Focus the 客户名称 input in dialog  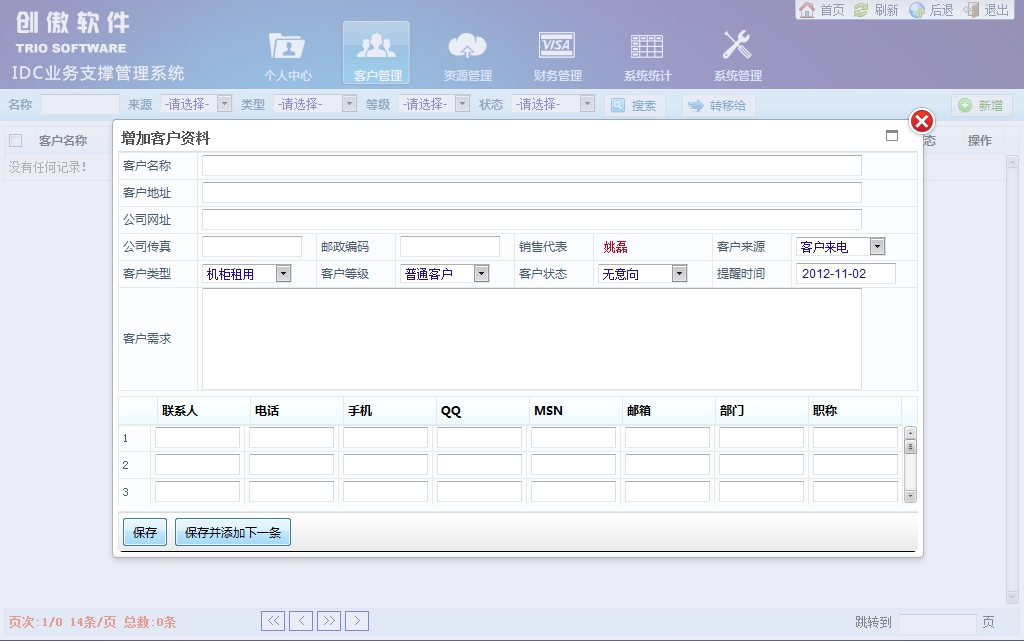pyautogui.click(x=532, y=166)
